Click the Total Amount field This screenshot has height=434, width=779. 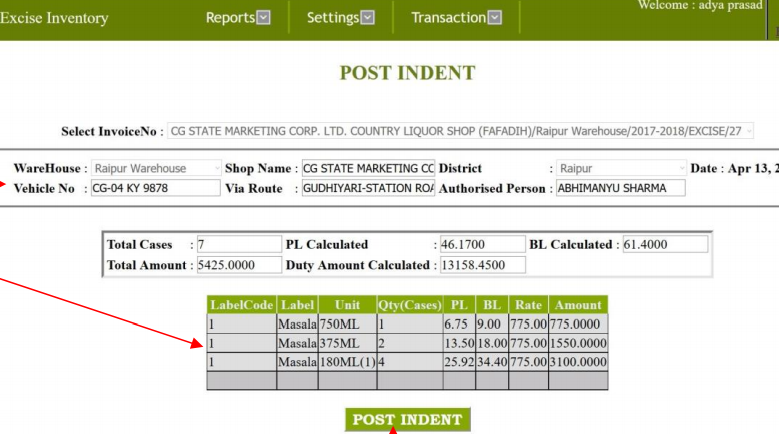(x=239, y=265)
